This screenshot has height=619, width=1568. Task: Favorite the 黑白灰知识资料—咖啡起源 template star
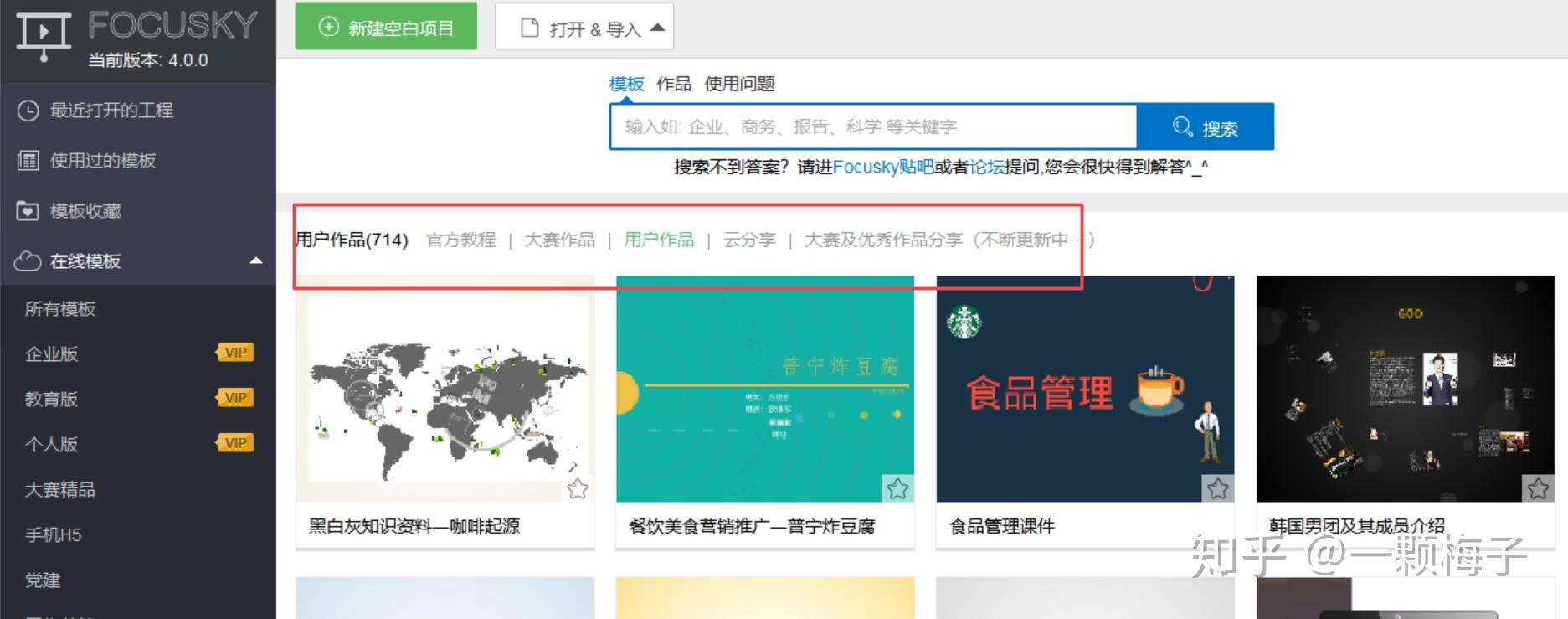coord(578,489)
